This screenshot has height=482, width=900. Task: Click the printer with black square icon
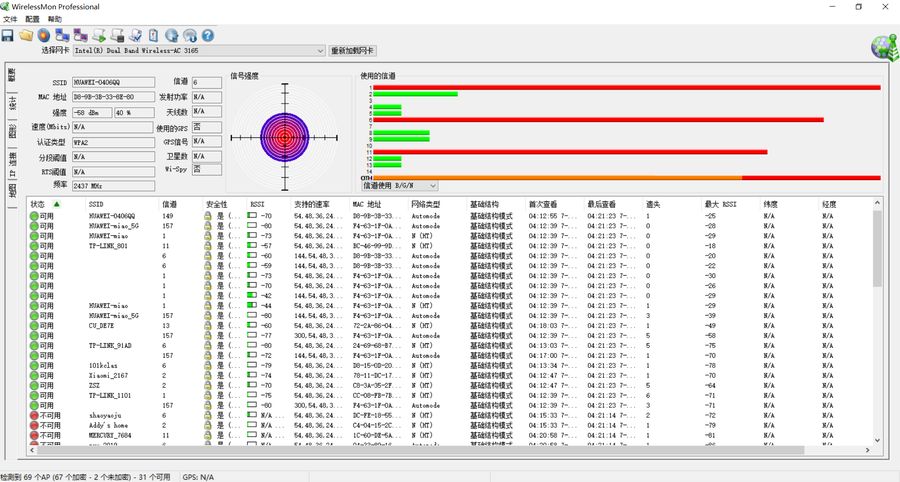[x=118, y=36]
